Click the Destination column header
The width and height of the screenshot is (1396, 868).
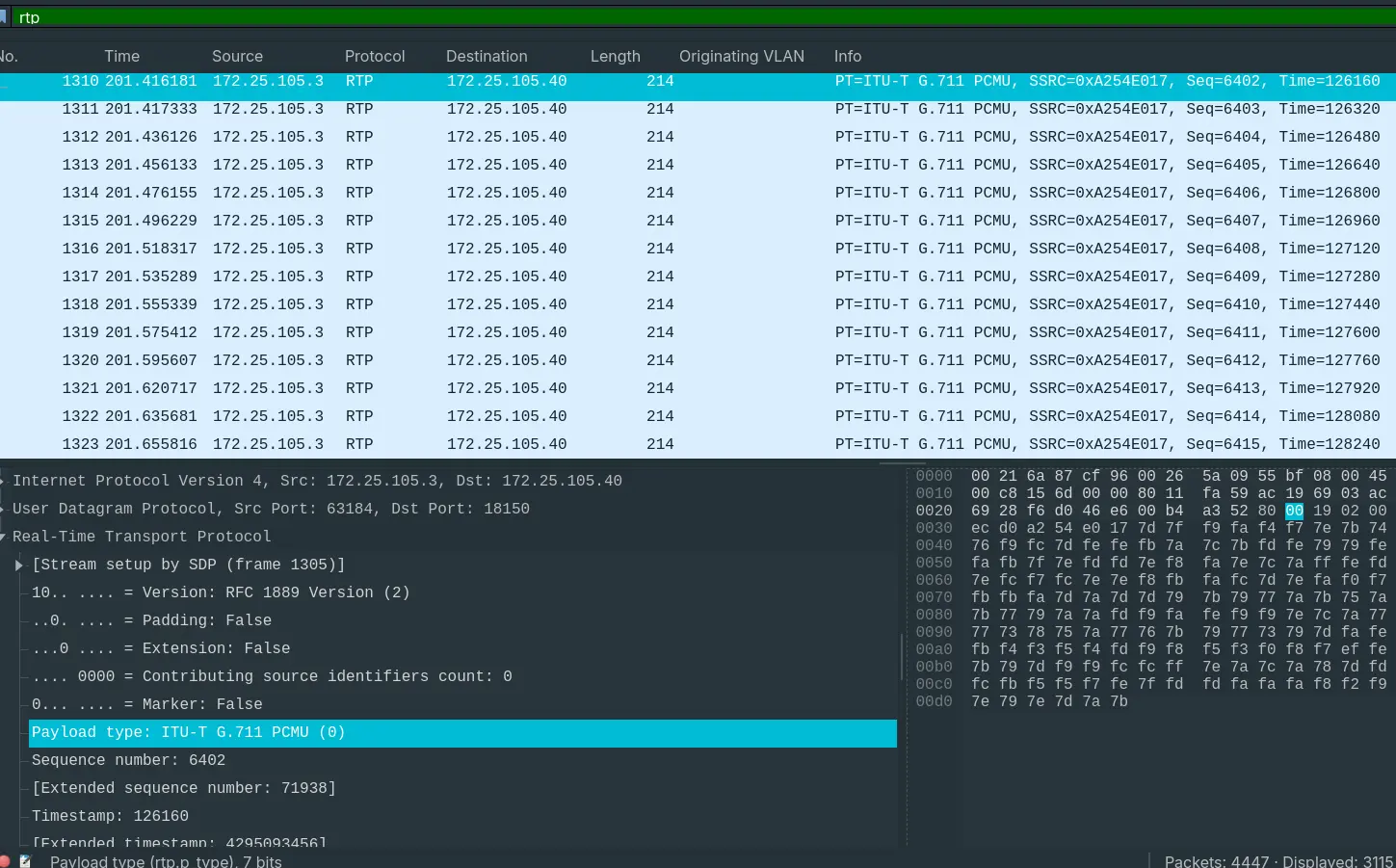(x=487, y=56)
